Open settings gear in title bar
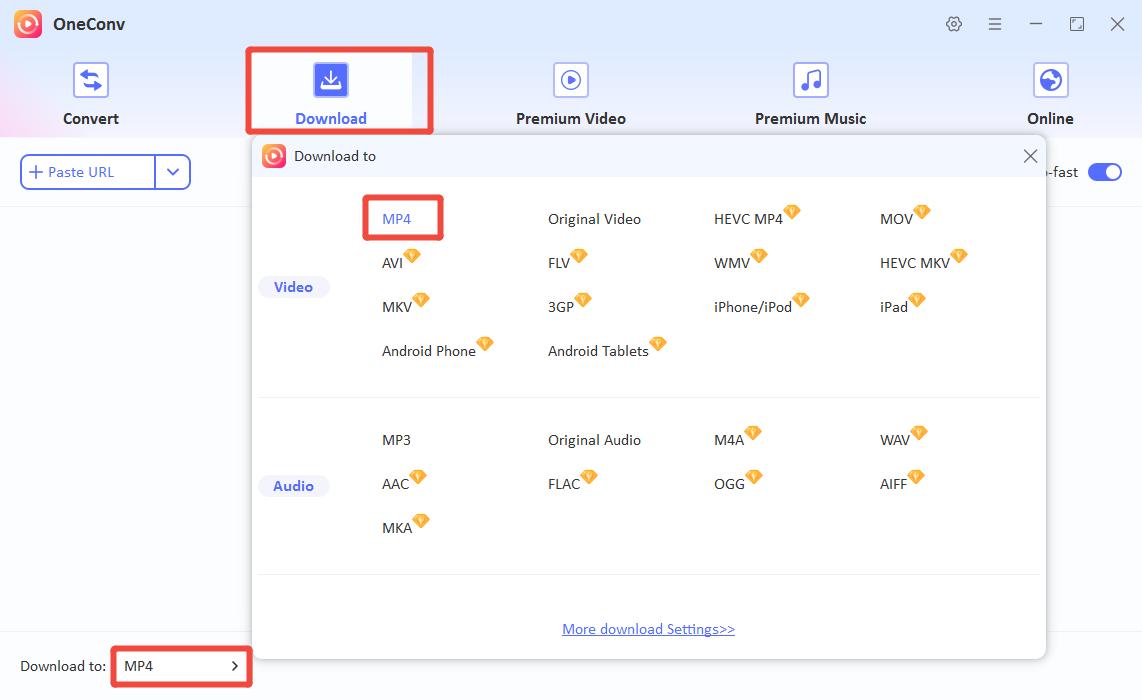Image resolution: width=1142 pixels, height=700 pixels. pyautogui.click(x=954, y=24)
